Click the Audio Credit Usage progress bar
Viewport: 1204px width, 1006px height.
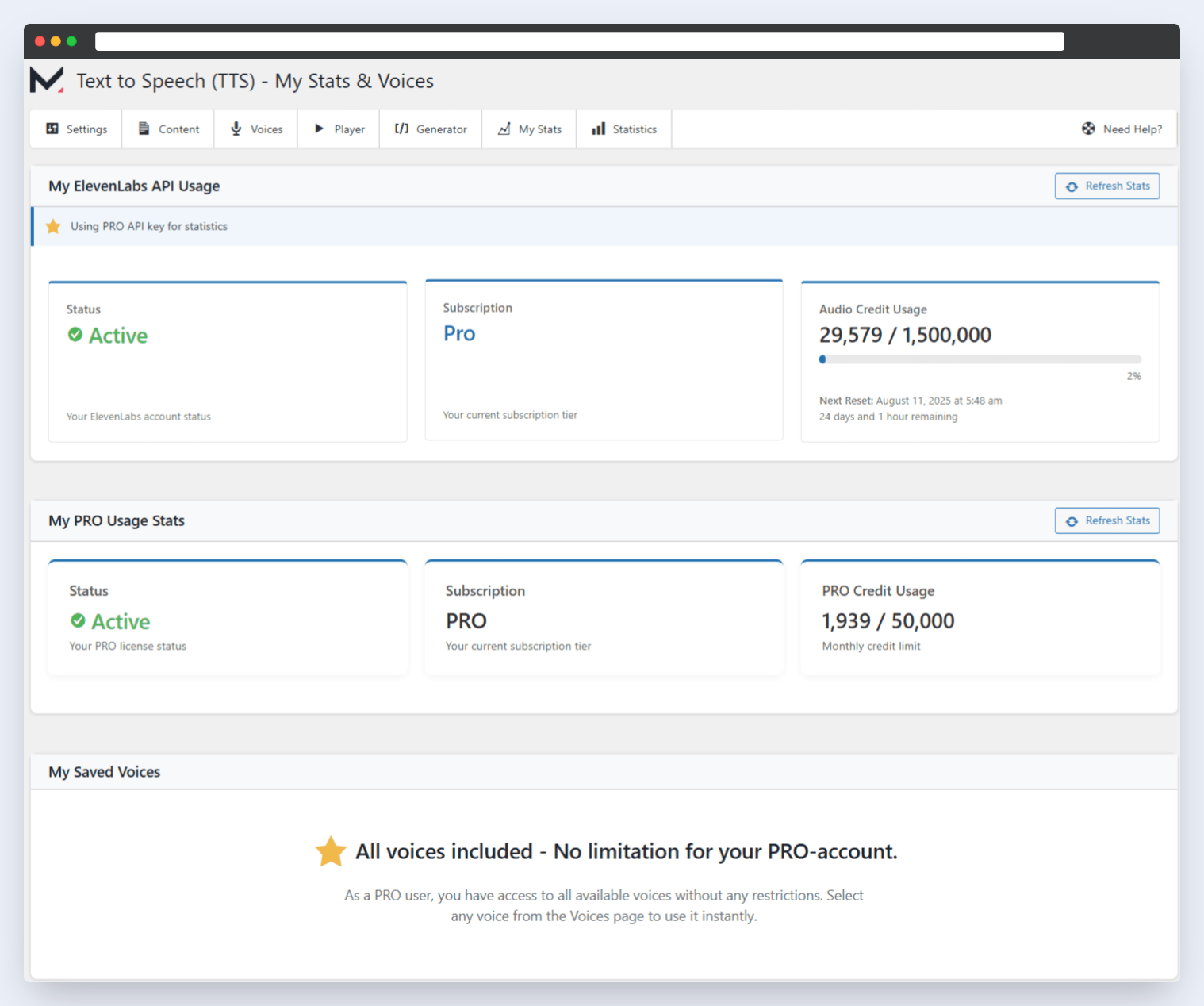(x=980, y=359)
